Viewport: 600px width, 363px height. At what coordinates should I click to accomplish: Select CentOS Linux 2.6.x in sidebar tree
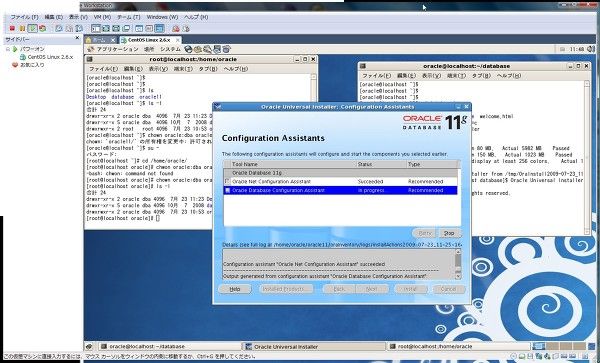coord(50,57)
